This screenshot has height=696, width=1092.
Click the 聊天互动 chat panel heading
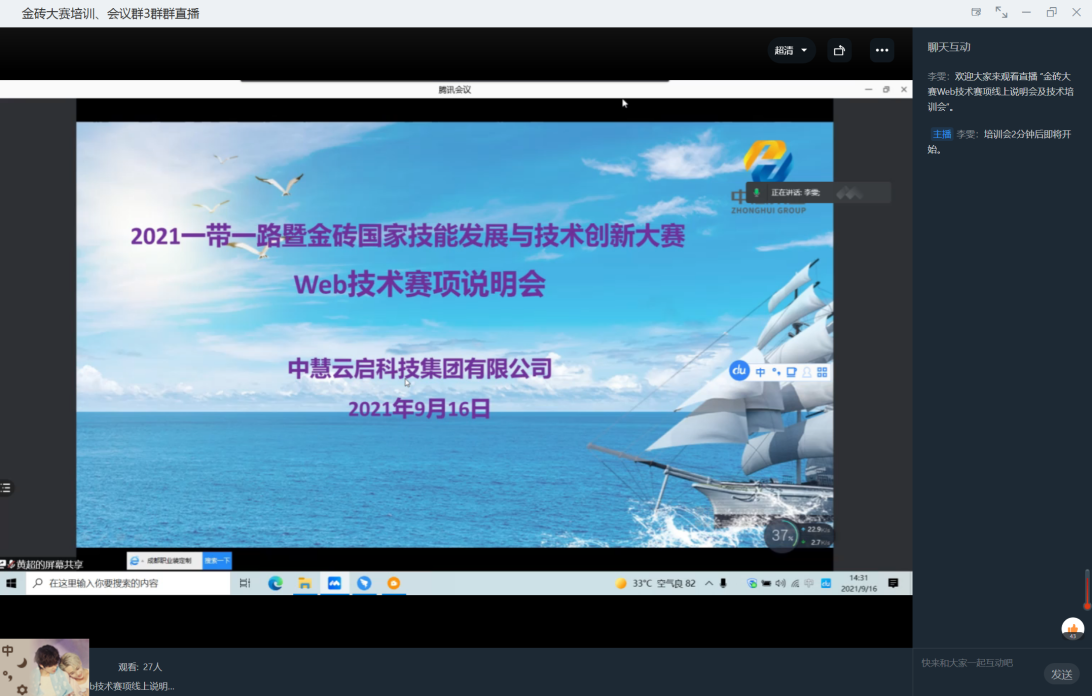click(949, 47)
